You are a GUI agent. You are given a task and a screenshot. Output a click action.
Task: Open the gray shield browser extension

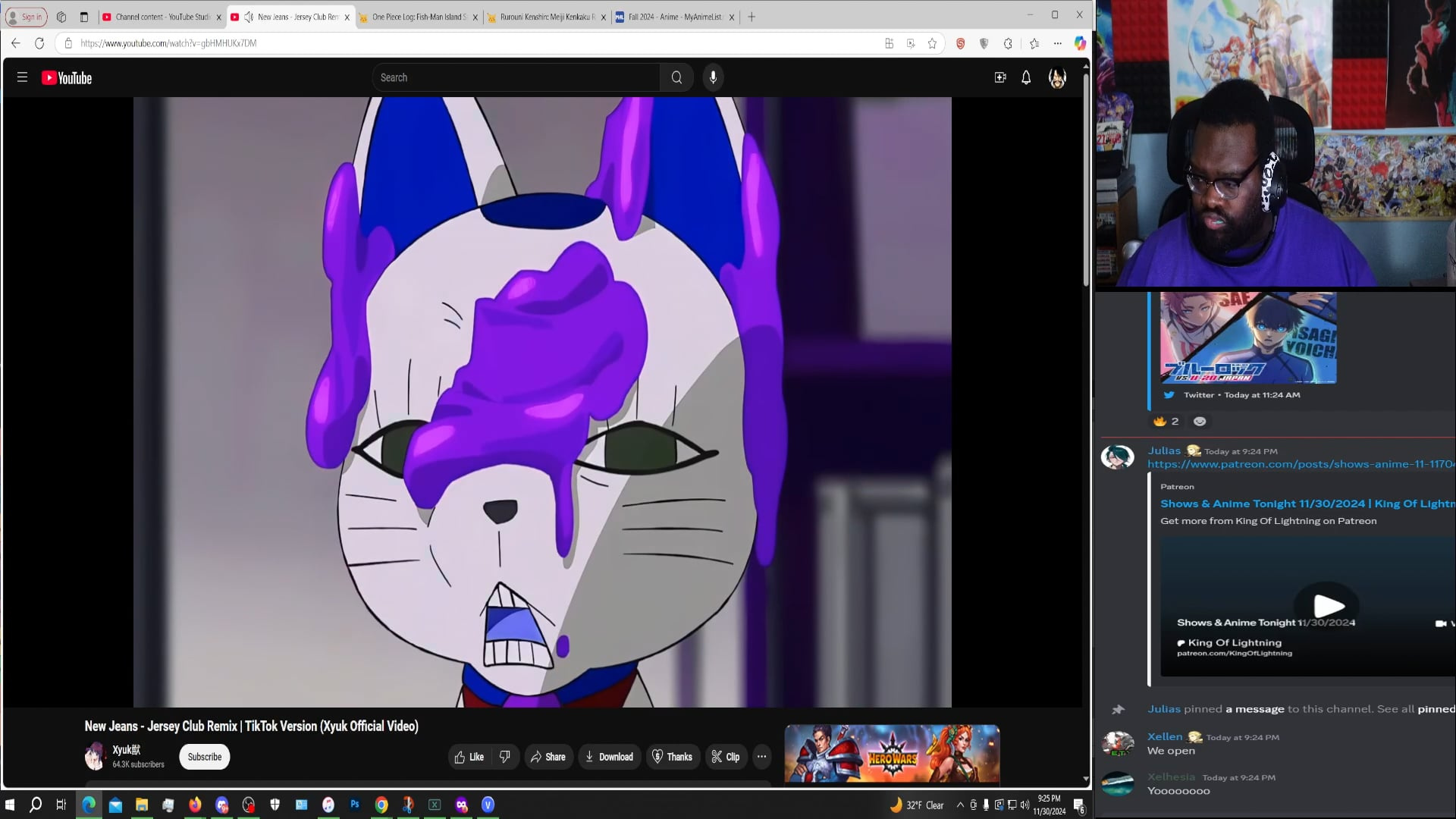pyautogui.click(x=984, y=43)
